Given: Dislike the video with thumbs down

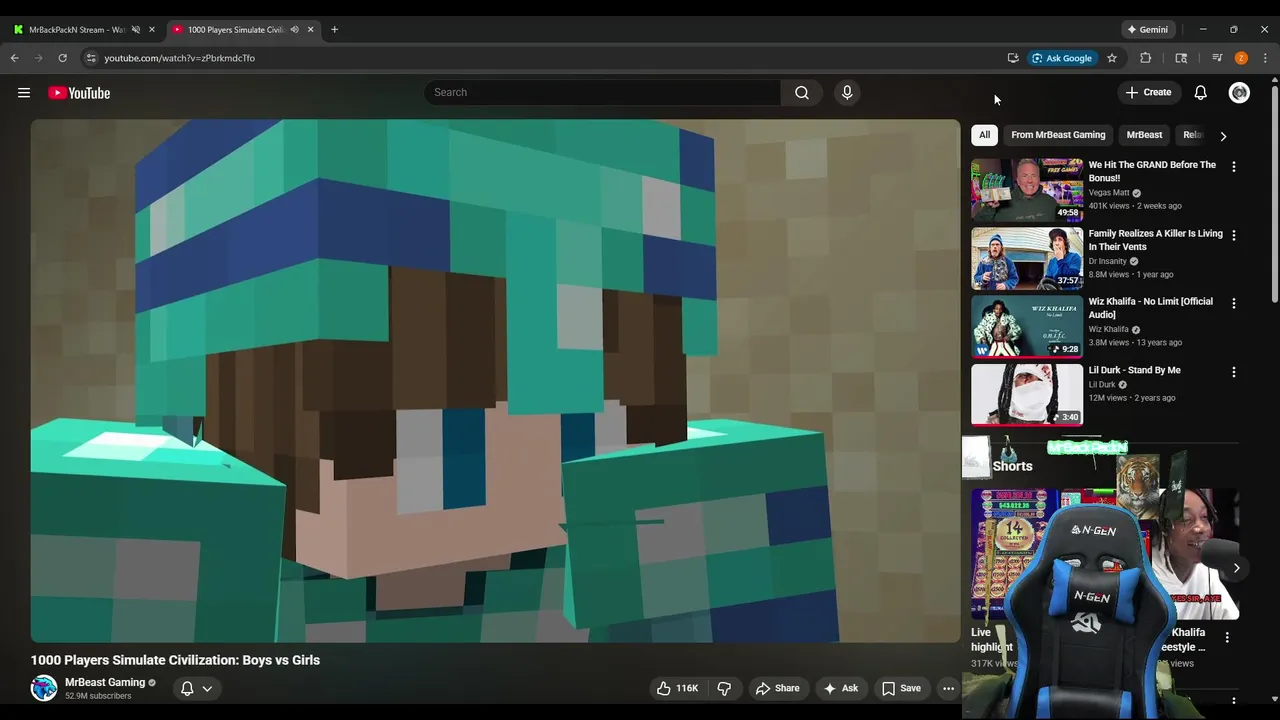Looking at the screenshot, I should [x=724, y=688].
